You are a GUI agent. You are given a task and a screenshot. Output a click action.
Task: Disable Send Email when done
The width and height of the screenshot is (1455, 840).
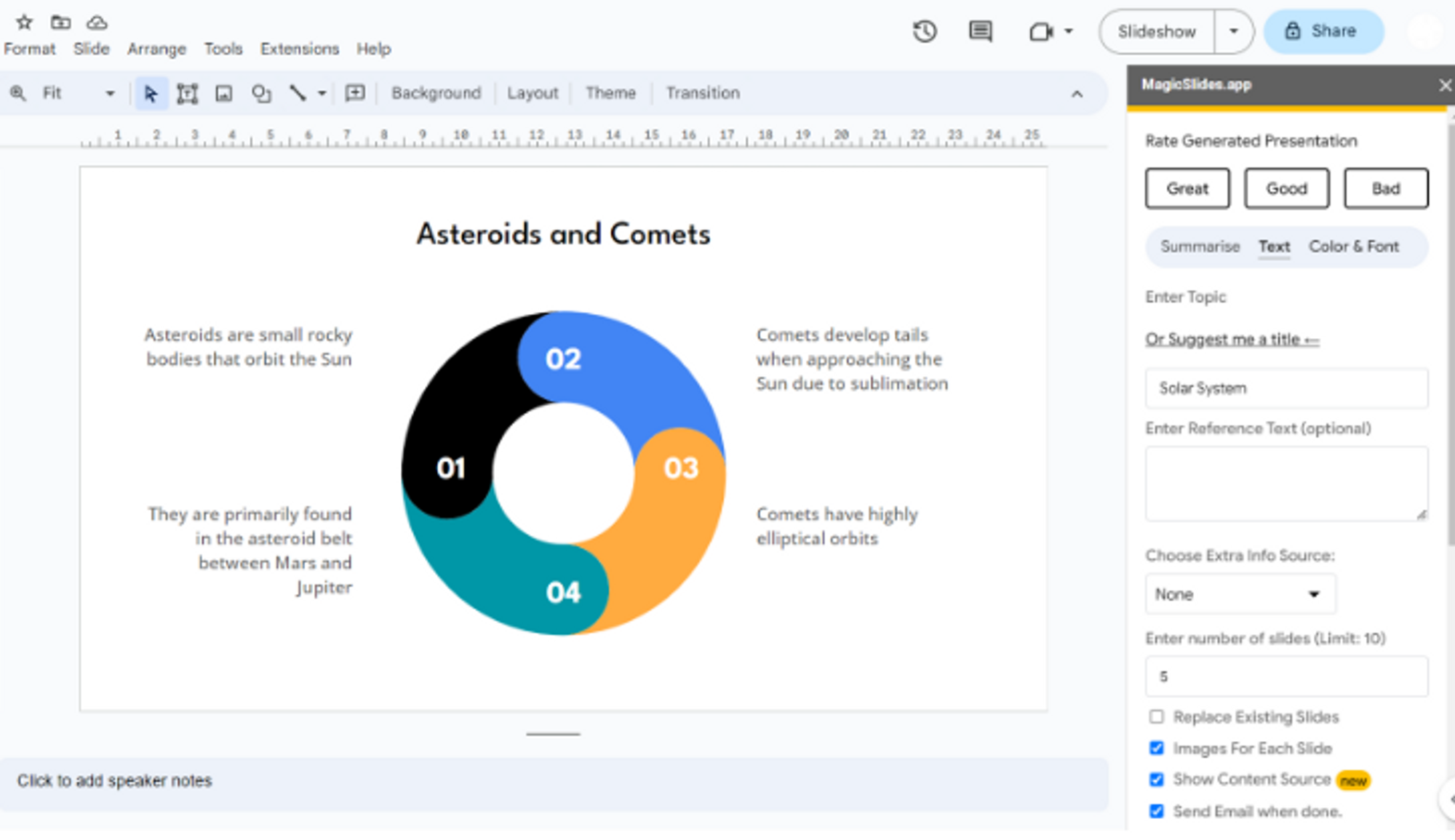(x=1156, y=810)
